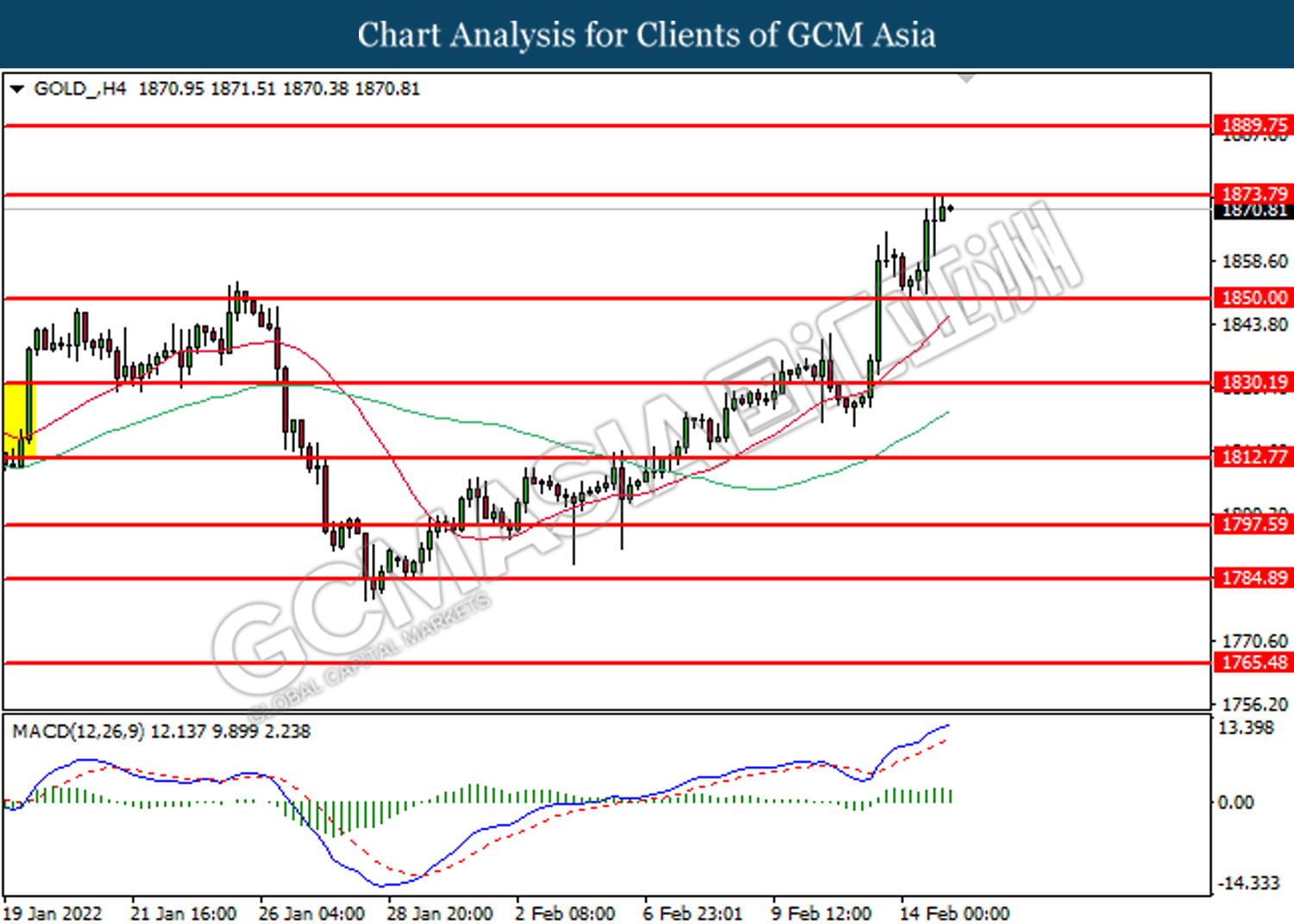Select the 28 Jan 20:00 time label

click(440, 914)
